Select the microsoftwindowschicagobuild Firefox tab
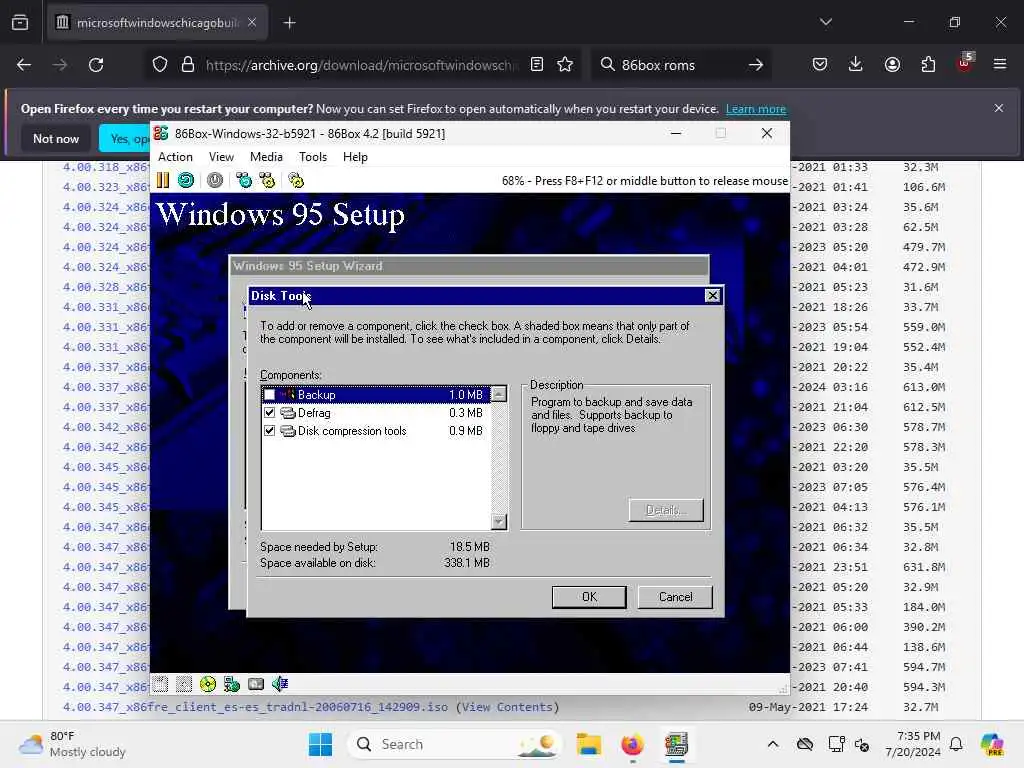 click(157, 23)
